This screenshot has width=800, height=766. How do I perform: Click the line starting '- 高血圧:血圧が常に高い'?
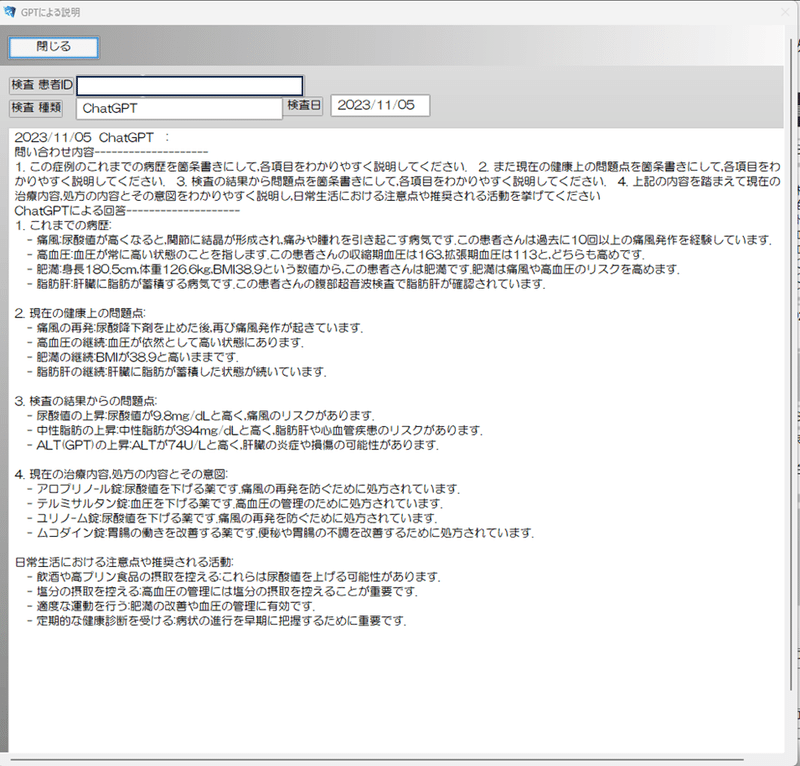pyautogui.click(x=336, y=254)
